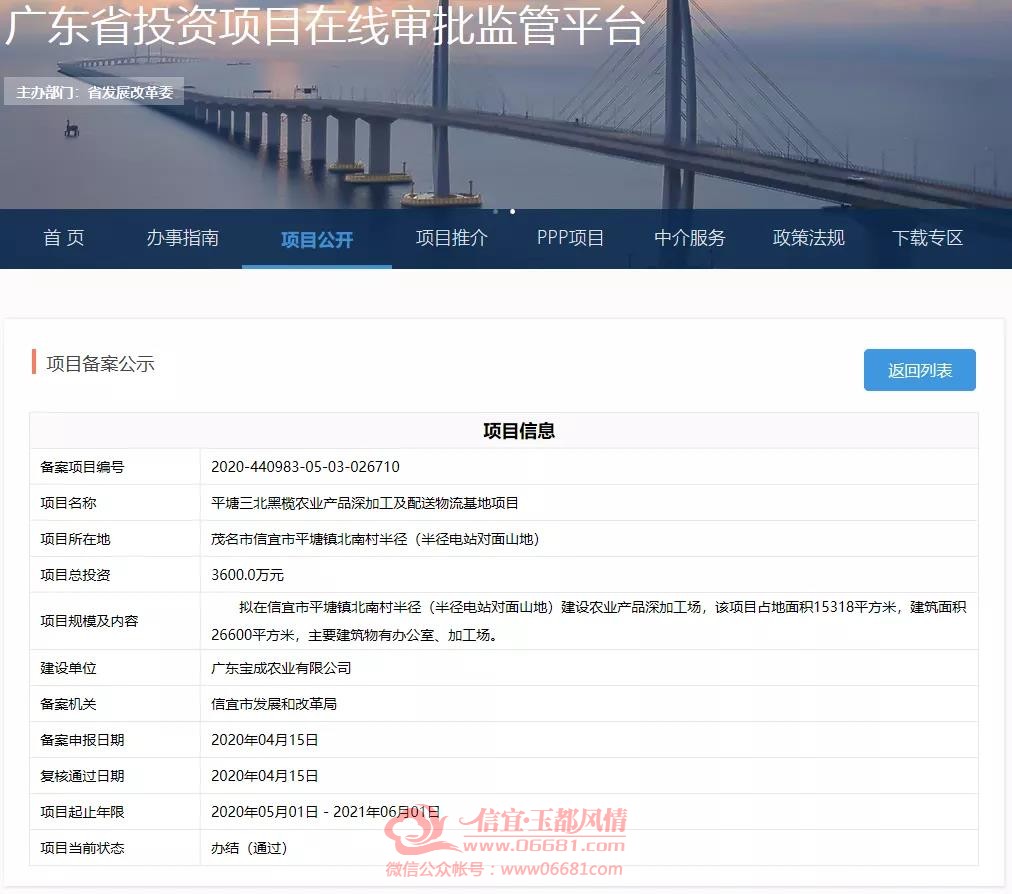Viewport: 1012px width, 894px height.
Task: Click the 项目当前状态 row label
Action: click(82, 848)
